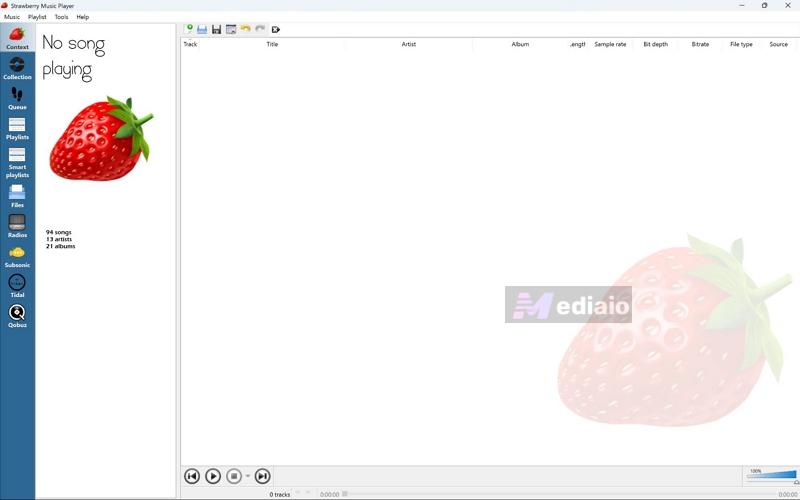Screen dimensions: 800x500
Task: Open the Smart playlists section
Action: (17, 162)
